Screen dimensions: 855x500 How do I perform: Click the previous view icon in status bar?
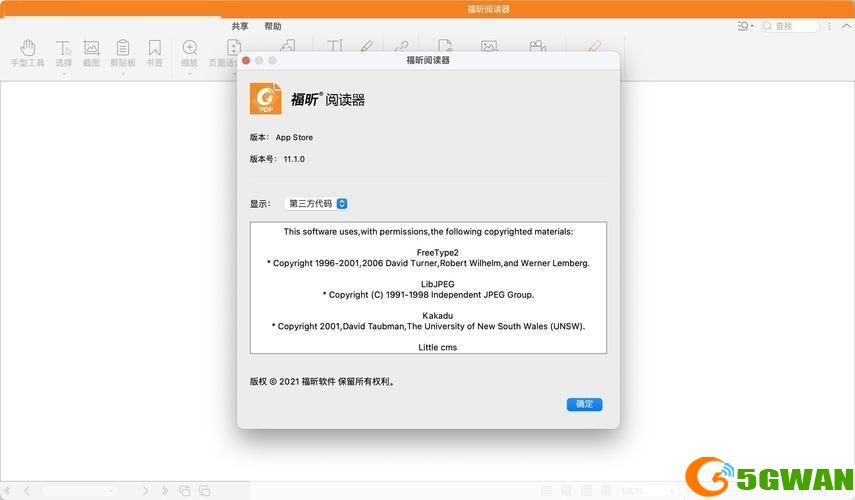click(x=185, y=491)
